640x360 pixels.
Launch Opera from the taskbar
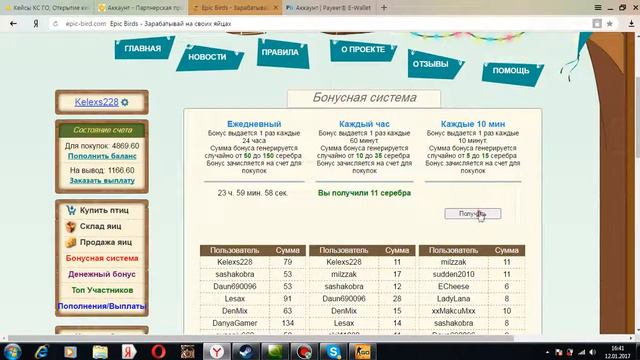click(x=158, y=352)
